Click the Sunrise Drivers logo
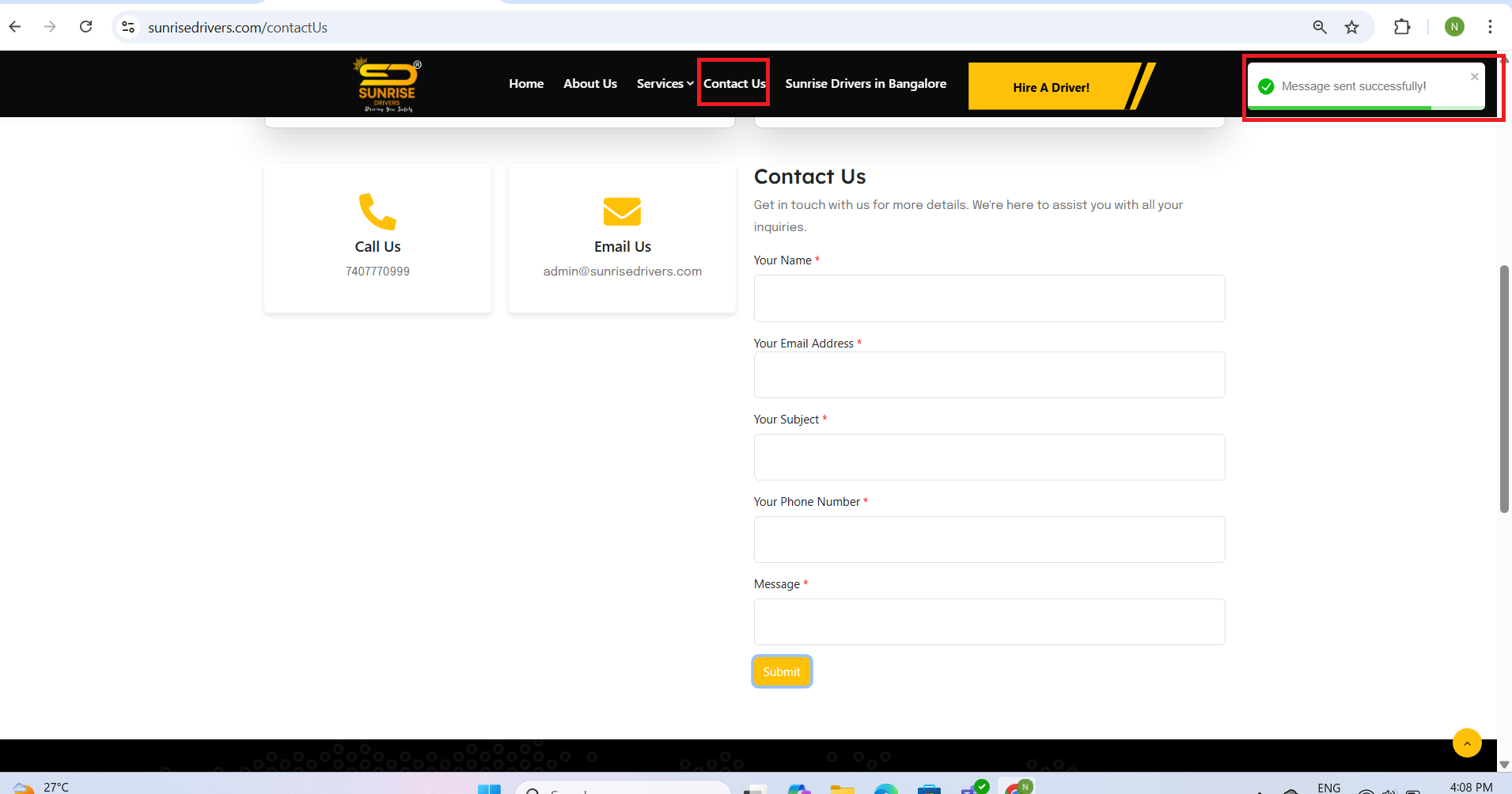The height and width of the screenshot is (794, 1512). pos(386,85)
